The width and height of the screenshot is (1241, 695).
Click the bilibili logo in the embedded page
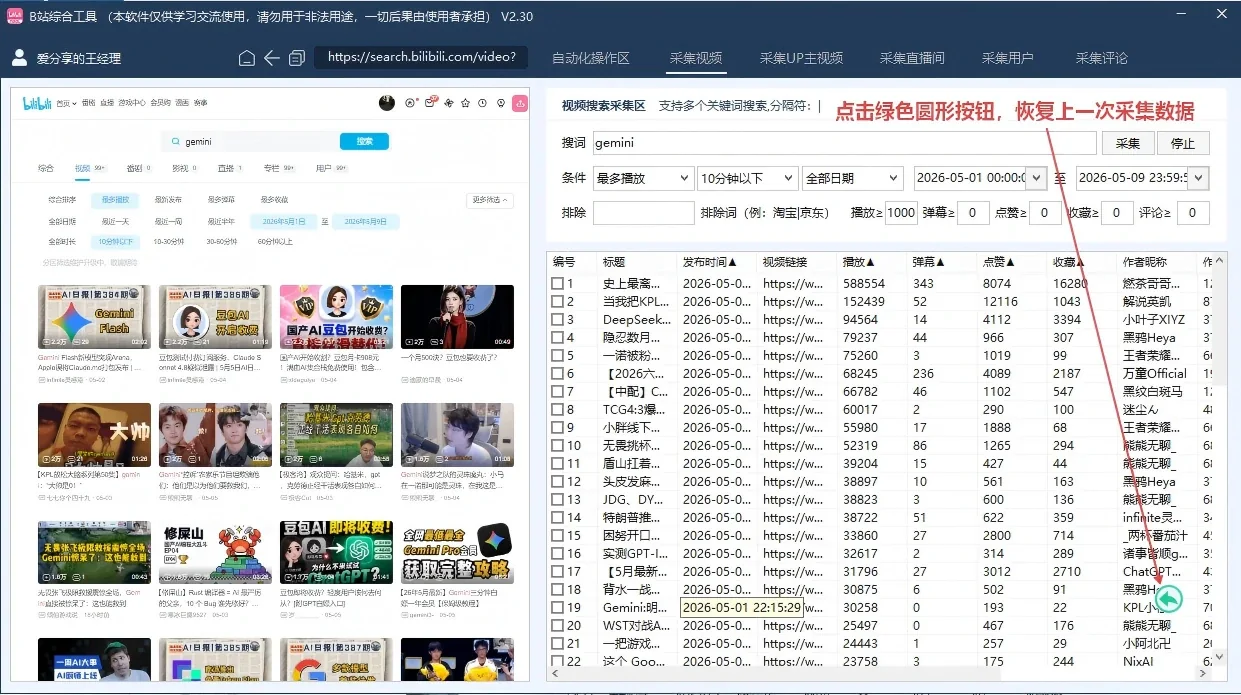click(x=37, y=103)
